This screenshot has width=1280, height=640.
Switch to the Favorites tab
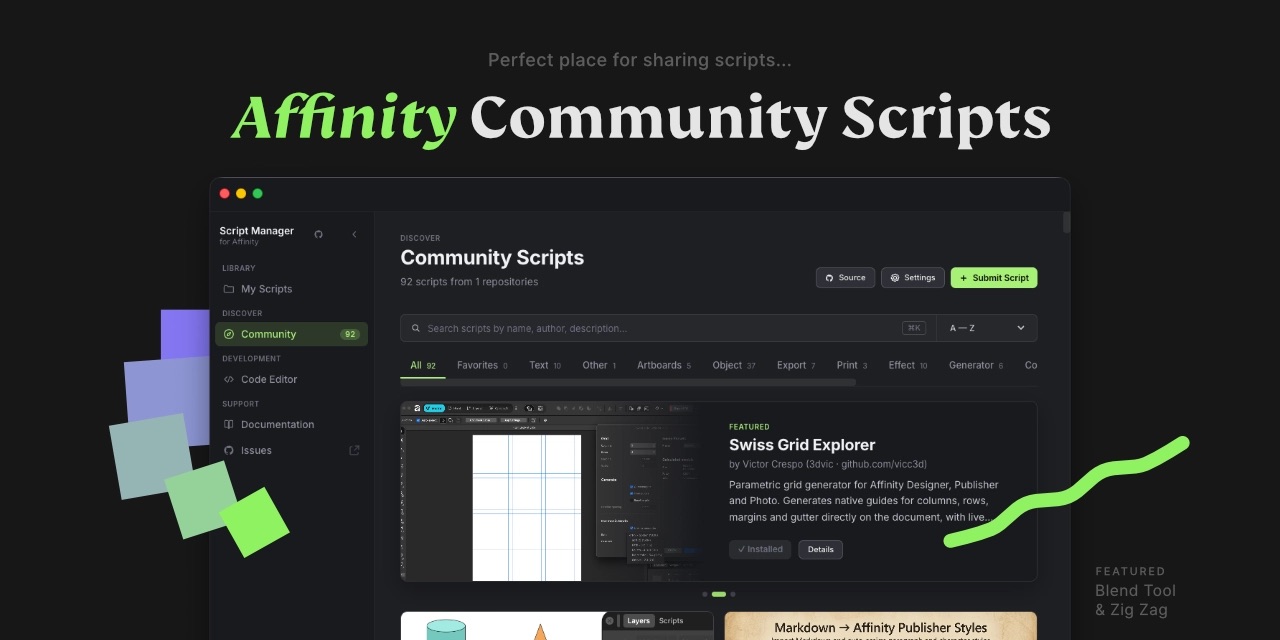482,365
